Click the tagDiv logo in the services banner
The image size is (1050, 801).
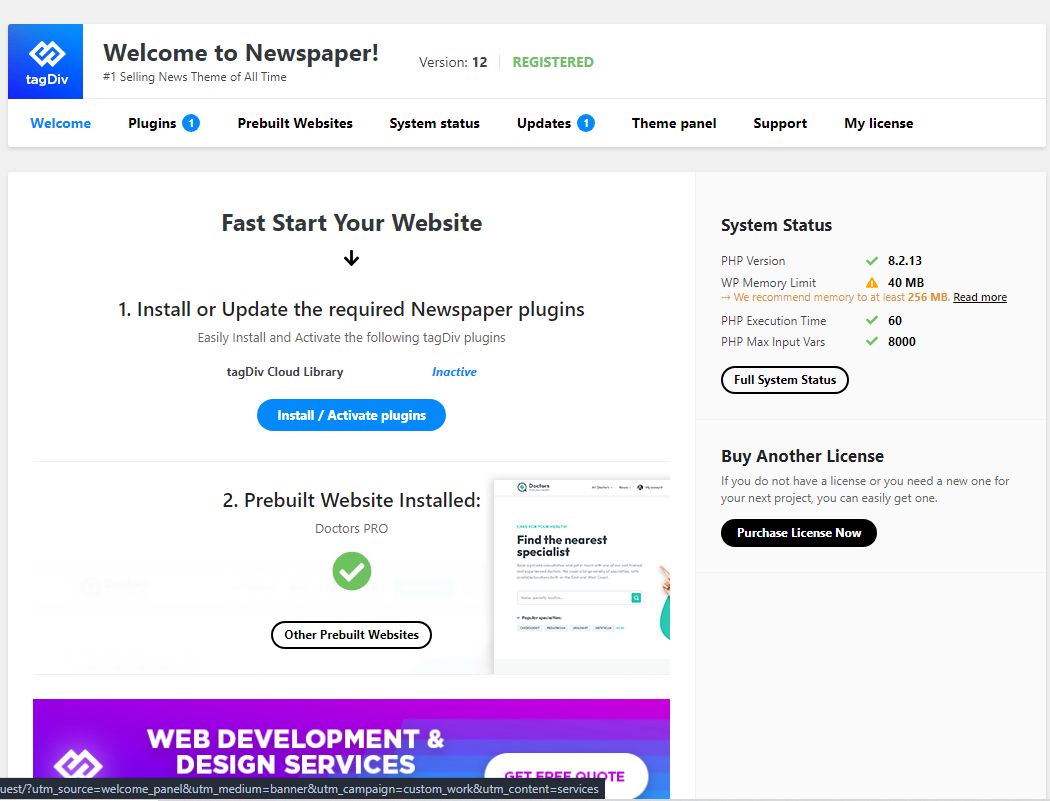pyautogui.click(x=78, y=766)
